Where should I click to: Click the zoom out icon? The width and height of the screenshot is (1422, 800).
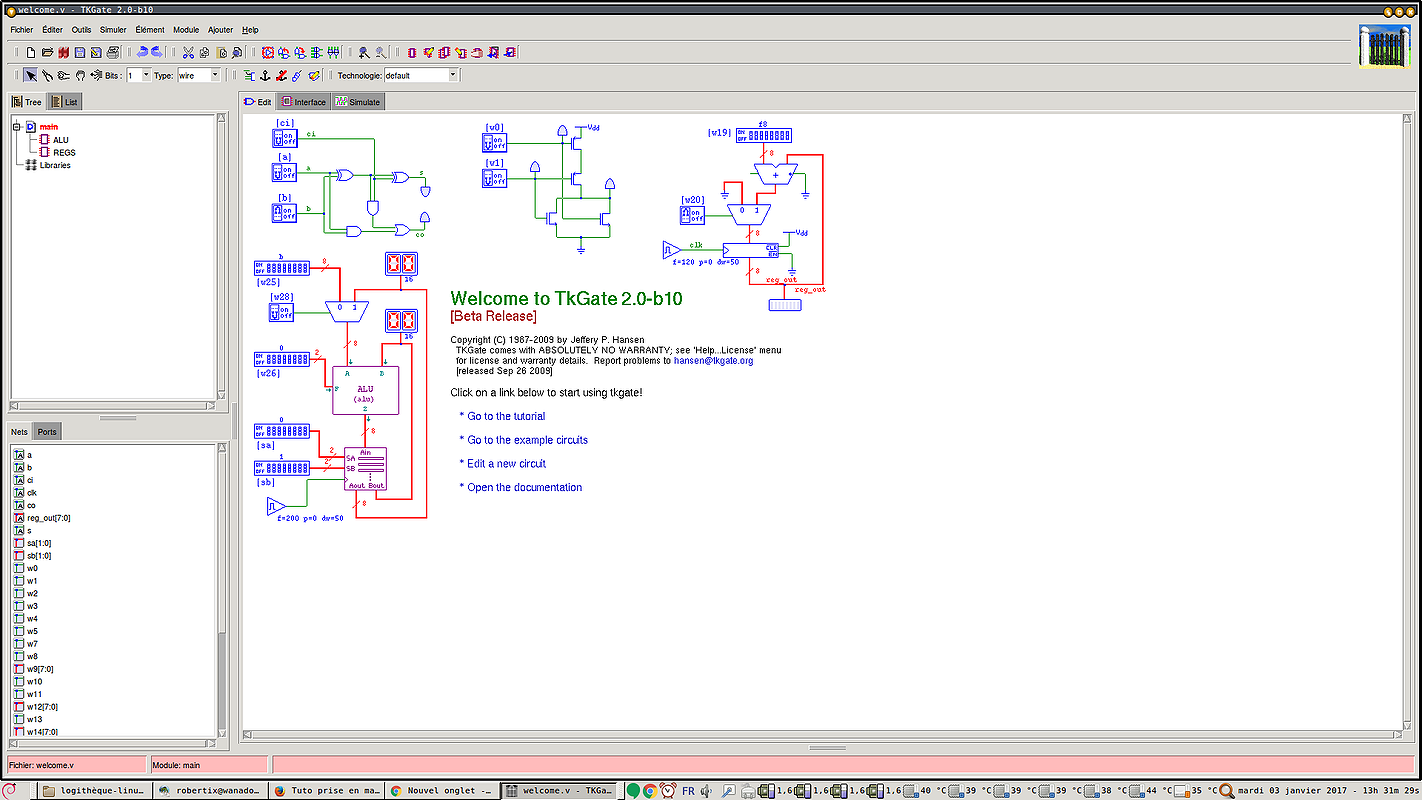pos(380,52)
